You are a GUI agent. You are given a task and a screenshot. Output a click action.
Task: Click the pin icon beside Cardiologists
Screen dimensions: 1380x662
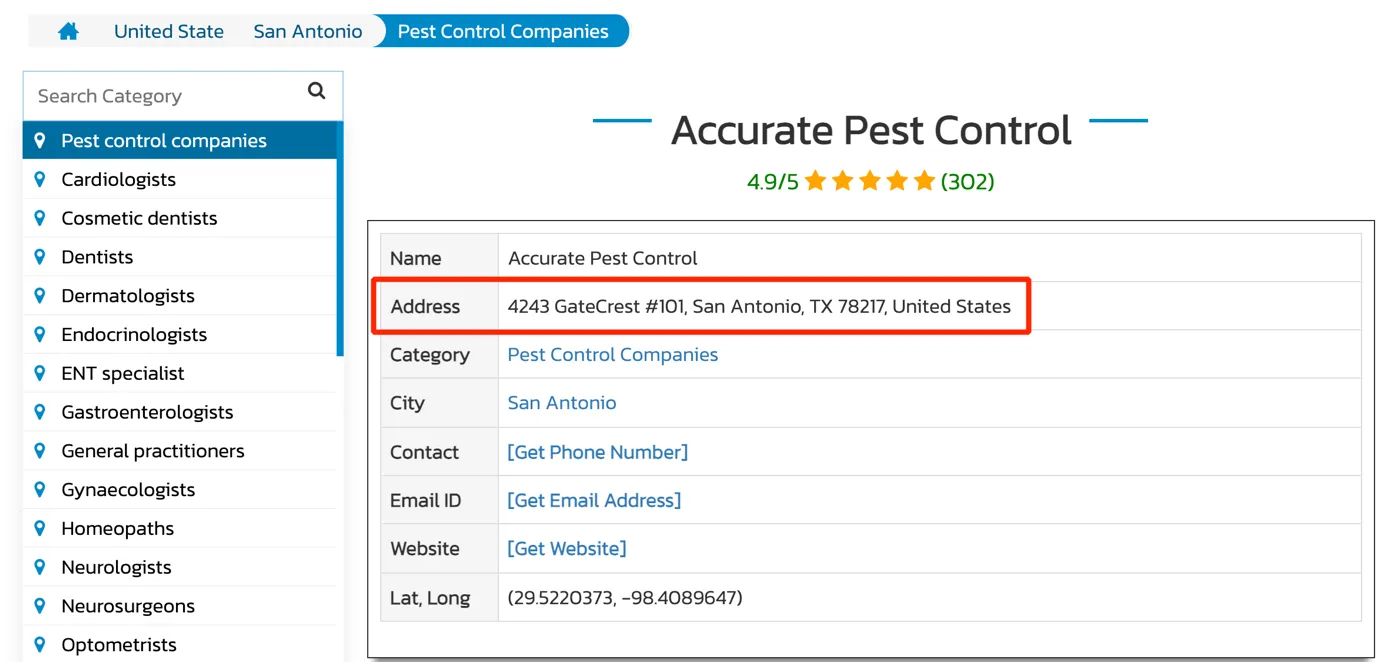pyautogui.click(x=40, y=179)
